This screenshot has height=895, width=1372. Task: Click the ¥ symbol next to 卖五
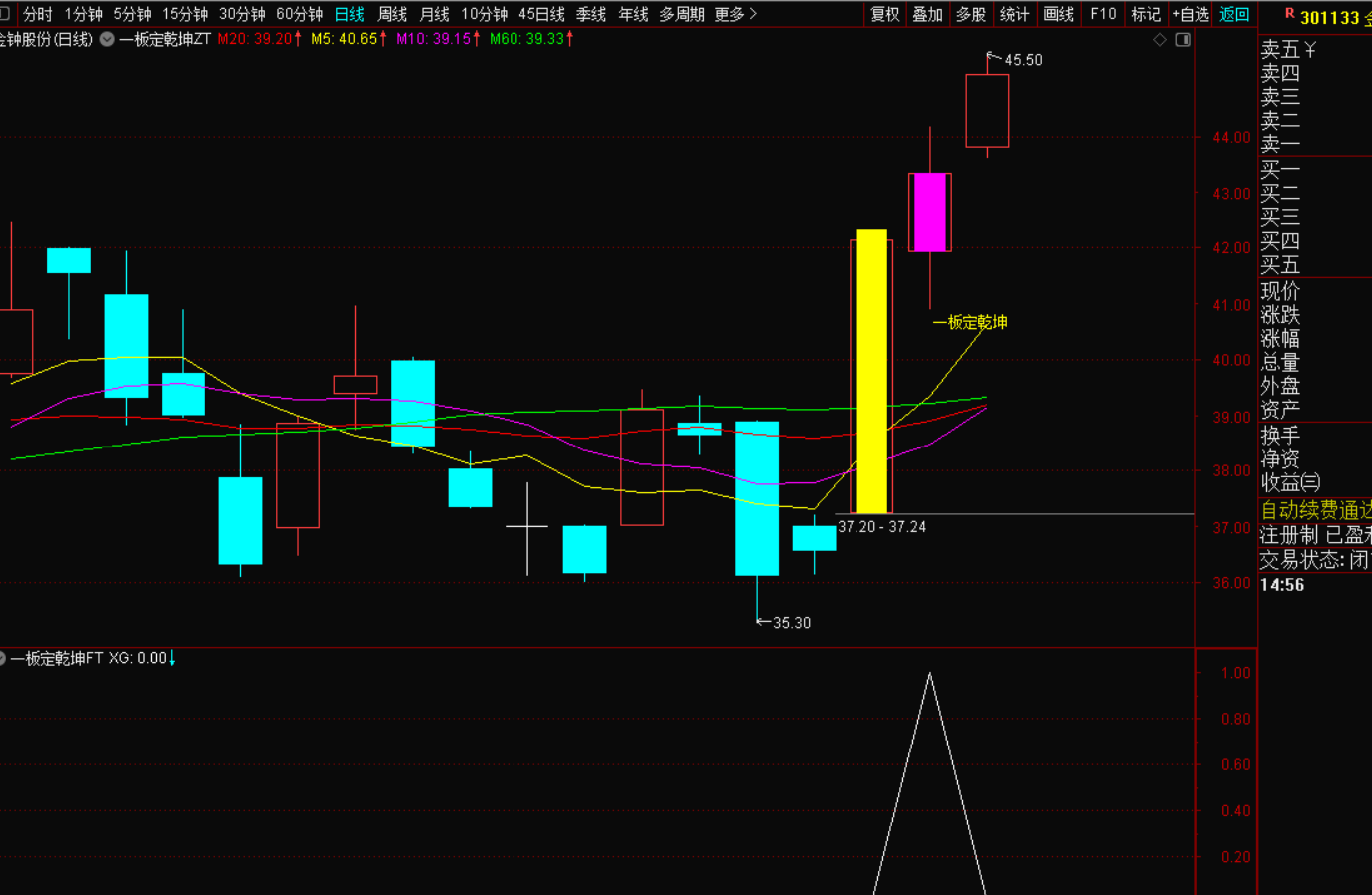tap(1310, 49)
